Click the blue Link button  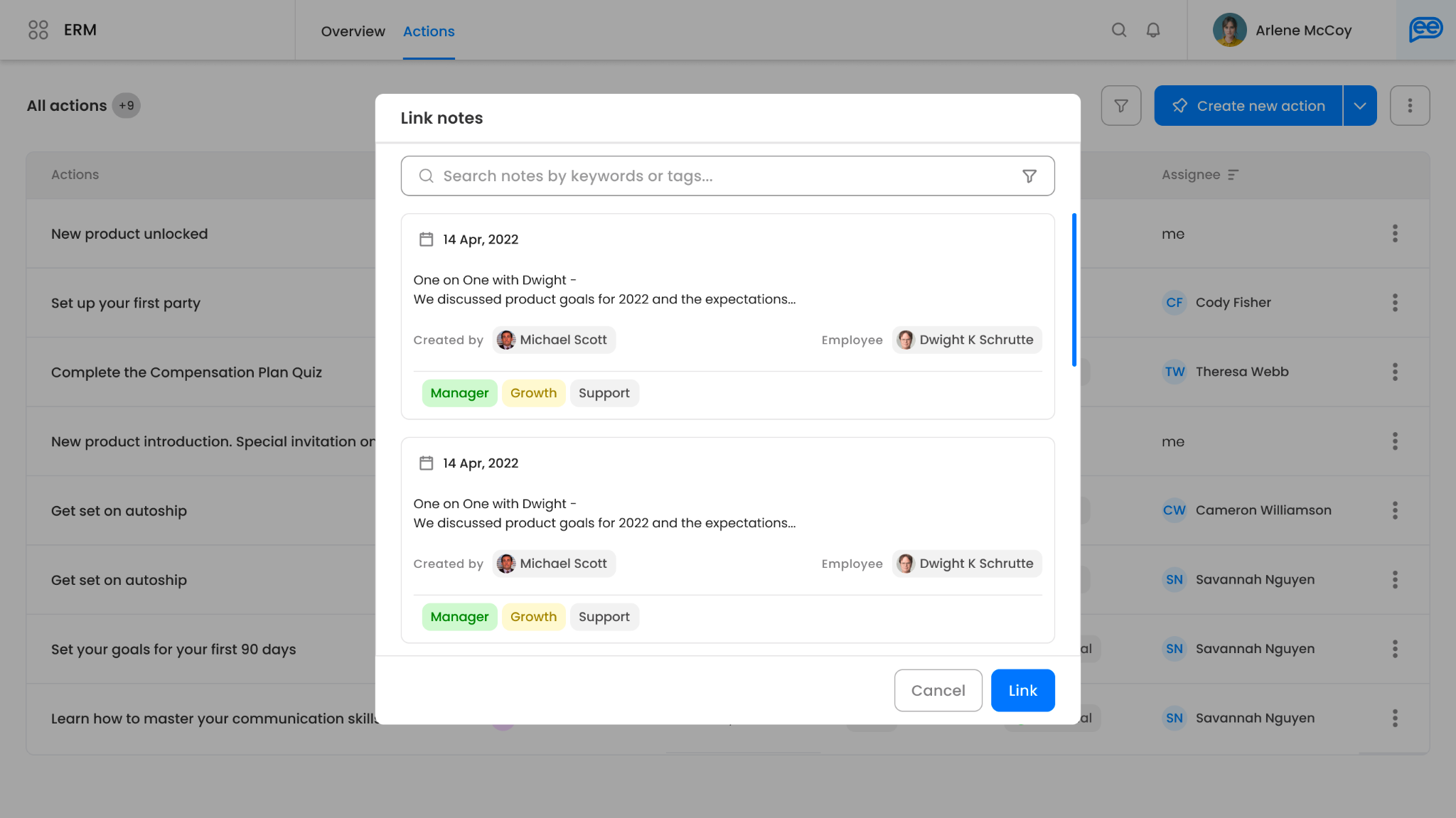pyautogui.click(x=1022, y=690)
